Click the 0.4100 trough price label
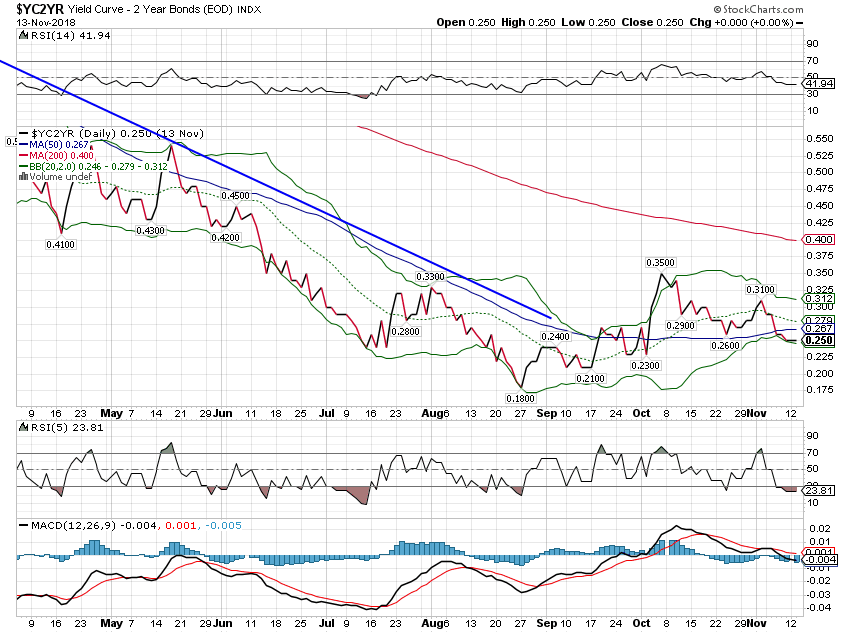This screenshot has width=850, height=633. (x=62, y=243)
